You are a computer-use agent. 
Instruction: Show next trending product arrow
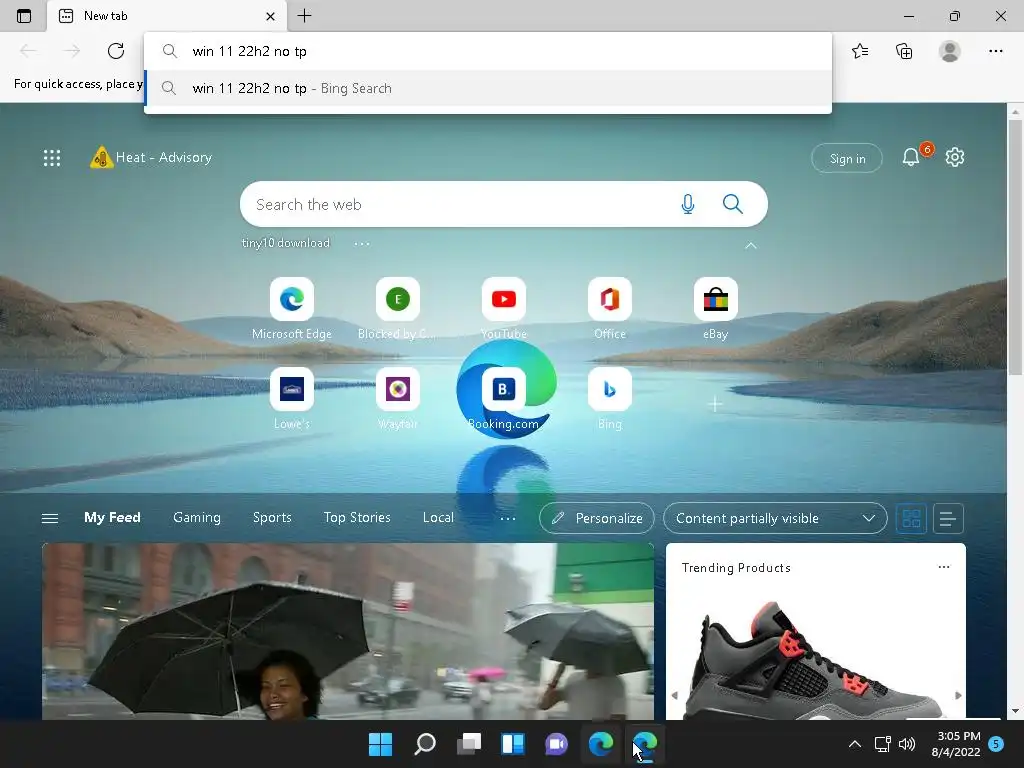pos(958,696)
